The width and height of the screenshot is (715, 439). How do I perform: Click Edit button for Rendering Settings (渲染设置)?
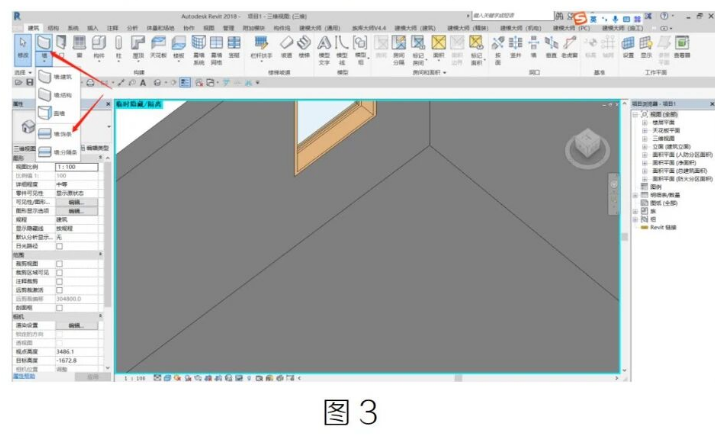click(x=76, y=325)
